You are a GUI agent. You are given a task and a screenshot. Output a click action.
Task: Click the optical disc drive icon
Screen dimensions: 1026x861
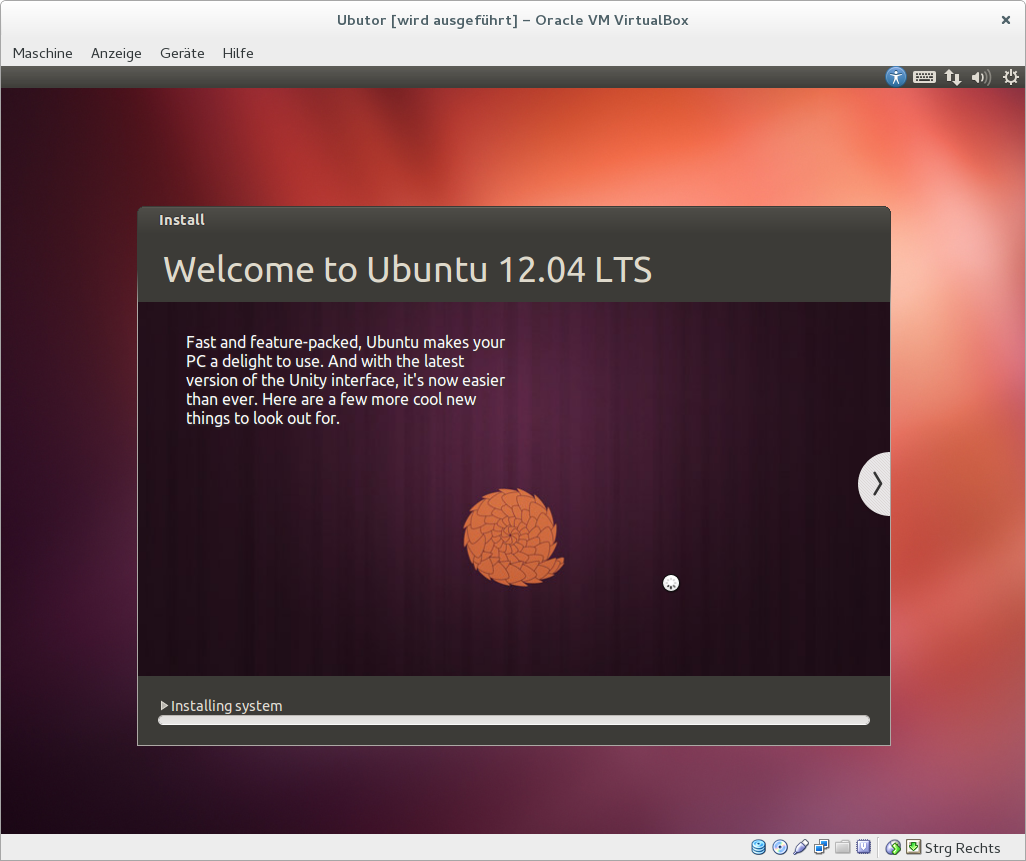coord(780,848)
